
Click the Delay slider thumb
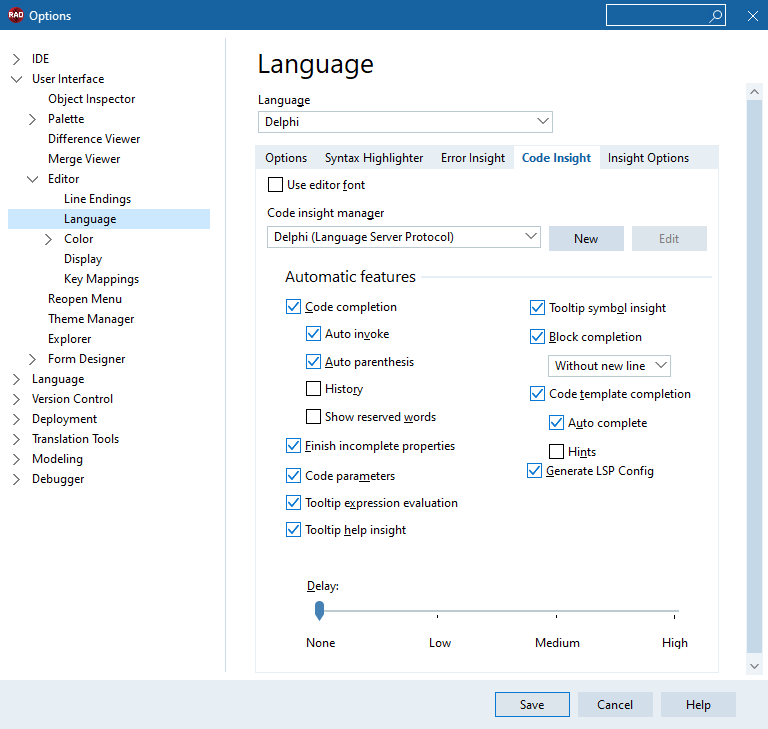(x=319, y=610)
